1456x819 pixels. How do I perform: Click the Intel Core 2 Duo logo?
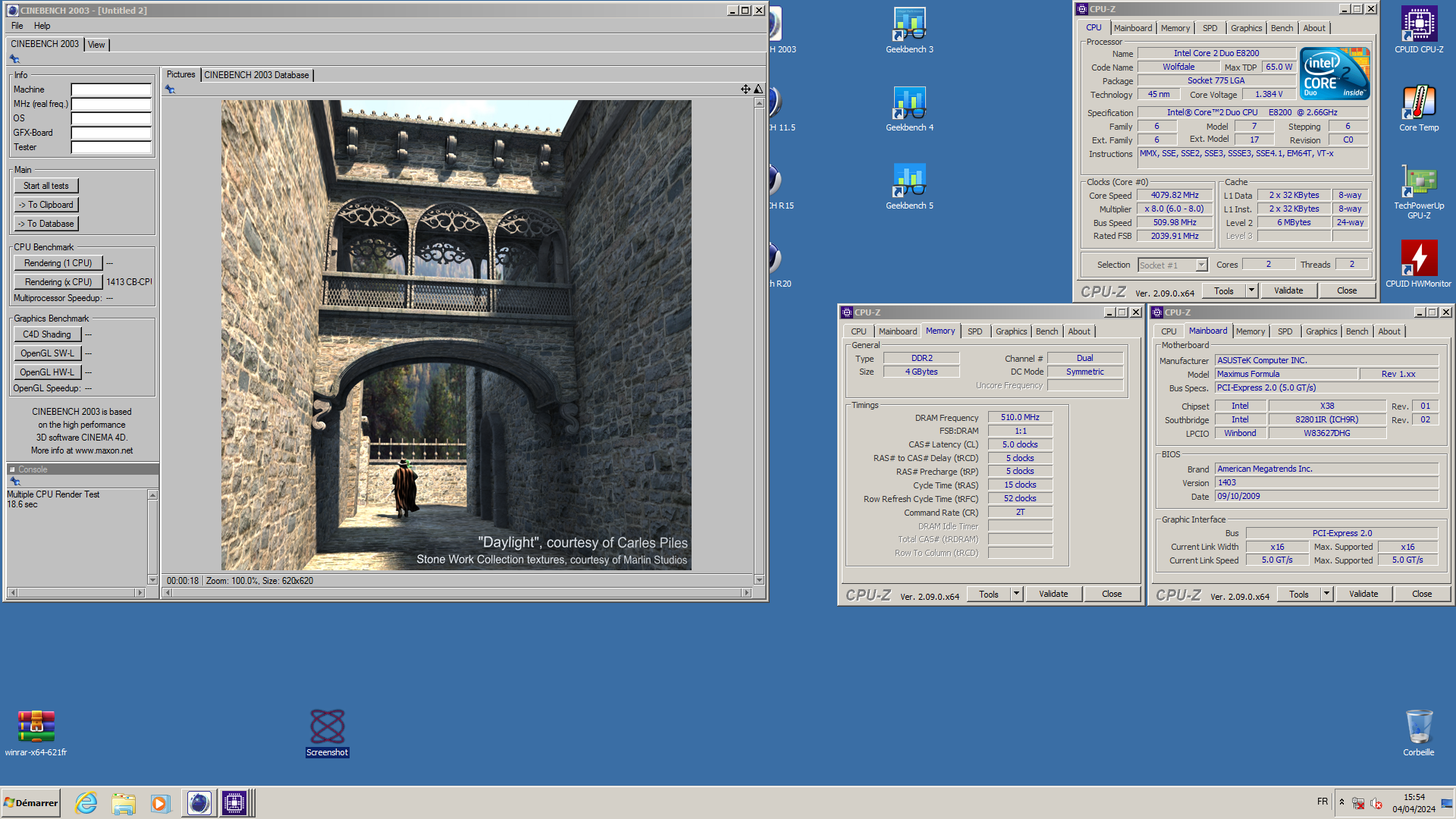1335,74
